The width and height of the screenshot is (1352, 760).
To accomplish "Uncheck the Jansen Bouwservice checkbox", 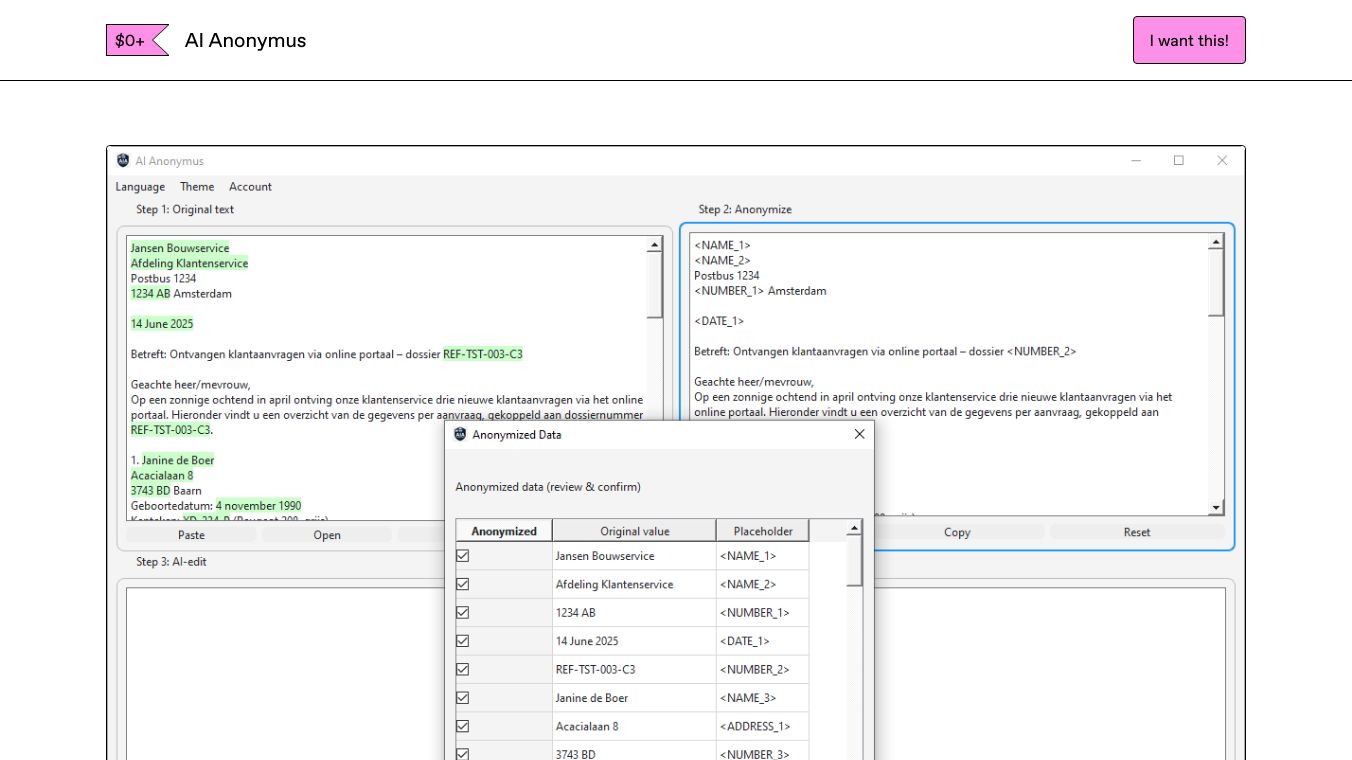I will pos(463,556).
